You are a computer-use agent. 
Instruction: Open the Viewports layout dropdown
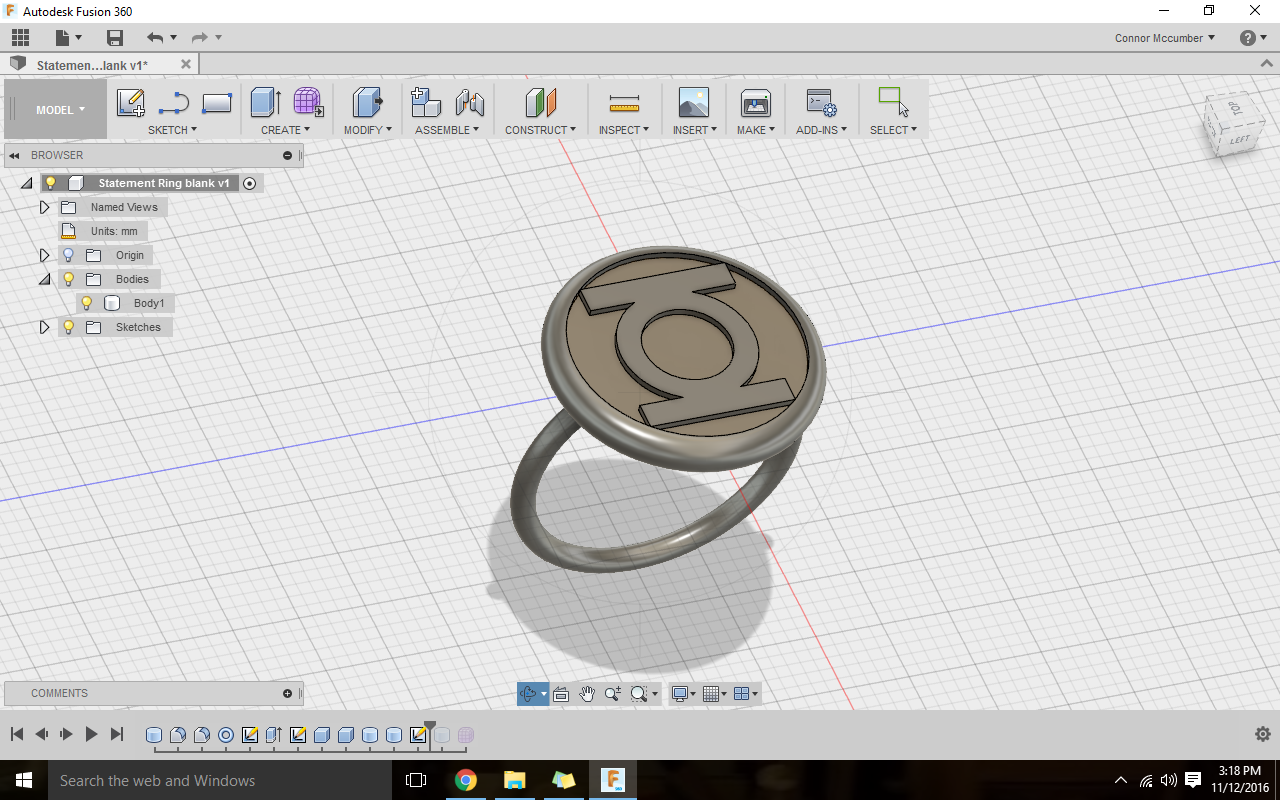pyautogui.click(x=746, y=694)
